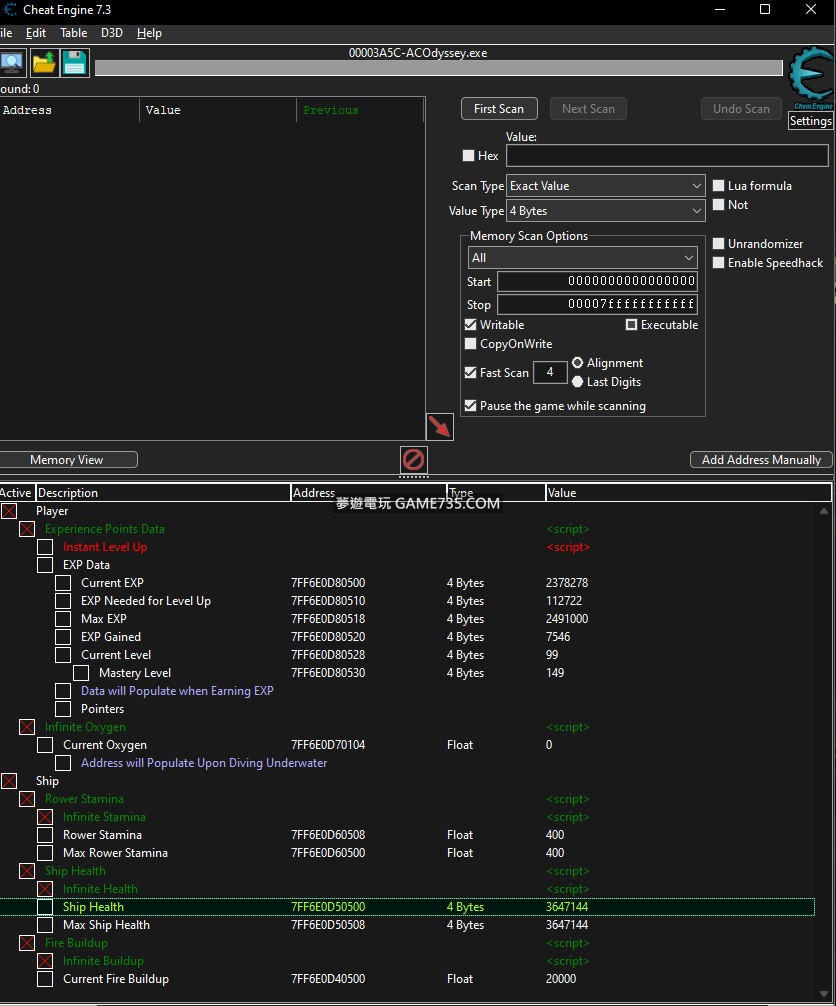836x1006 pixels.
Task: Click red arrow to copy selected addresses
Action: (x=439, y=427)
